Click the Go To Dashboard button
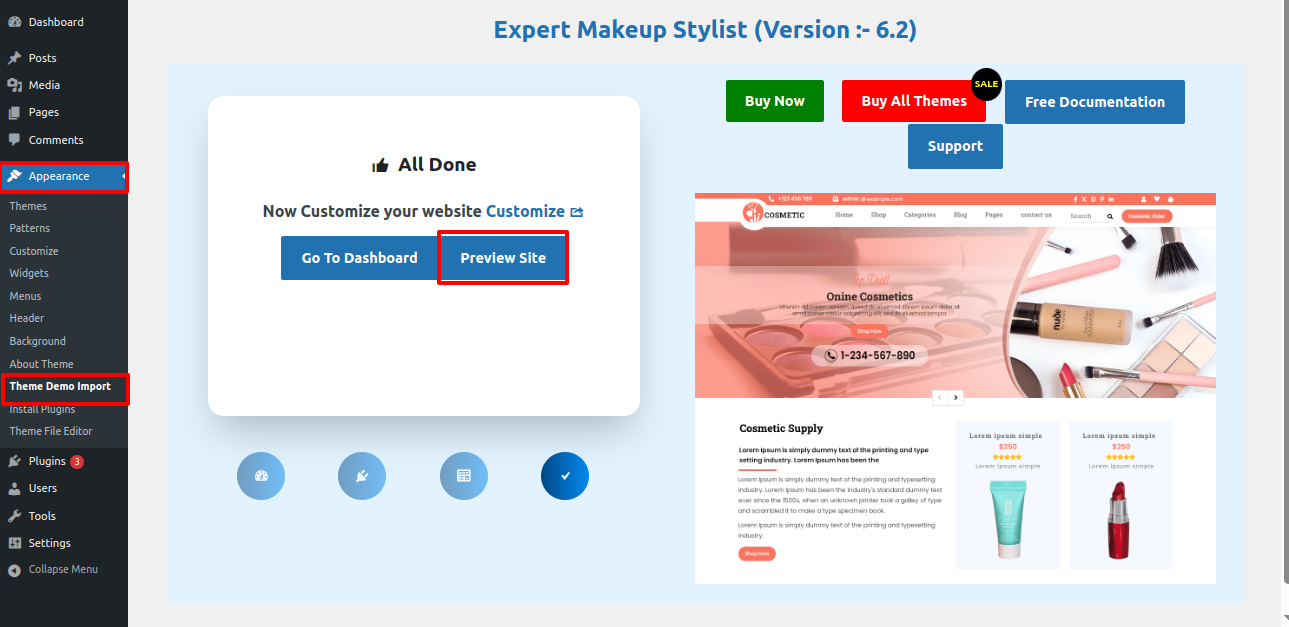Viewport: 1289px width, 627px height. click(360, 258)
